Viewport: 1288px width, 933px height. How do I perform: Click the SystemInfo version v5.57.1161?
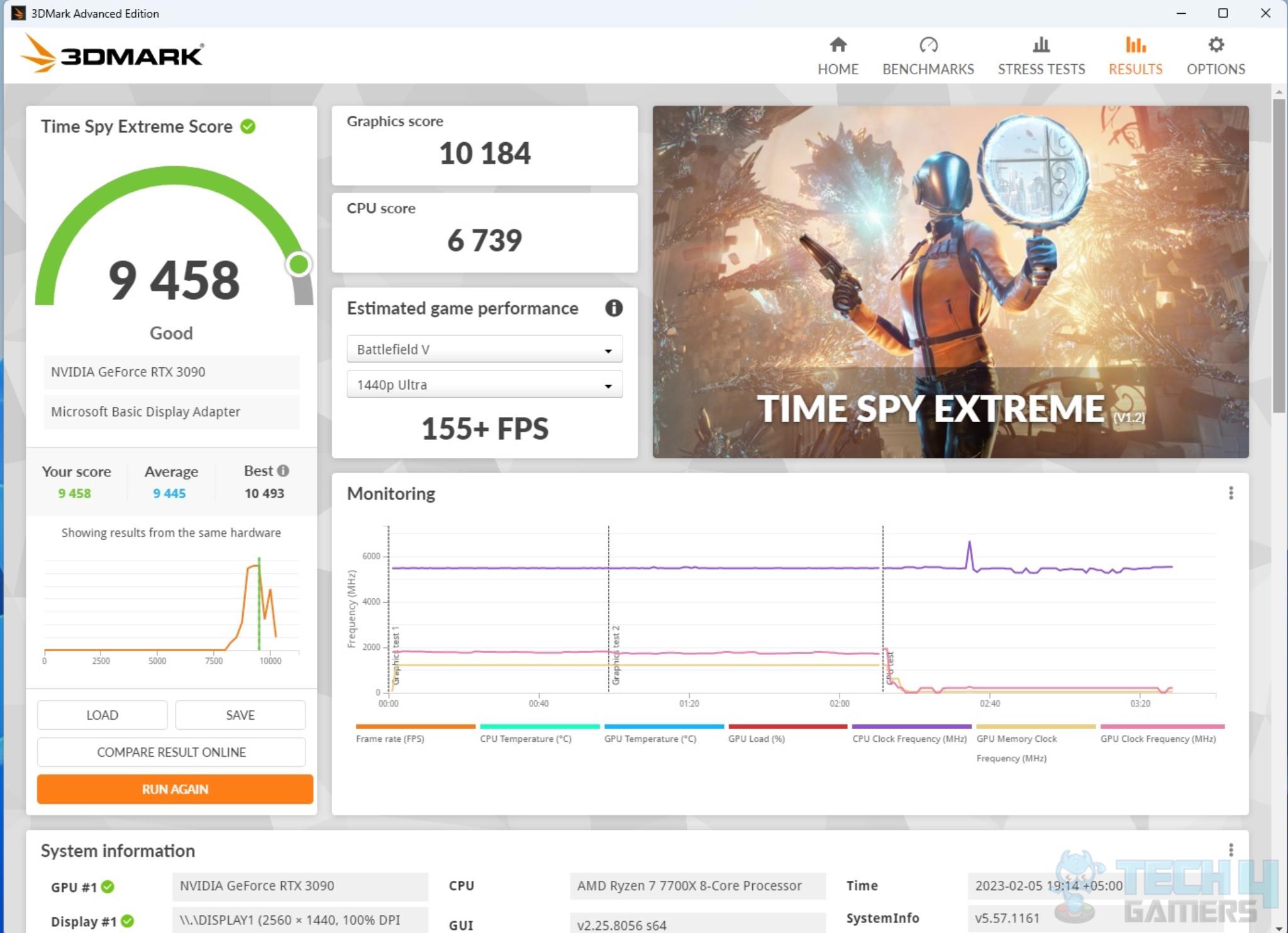click(1007, 919)
